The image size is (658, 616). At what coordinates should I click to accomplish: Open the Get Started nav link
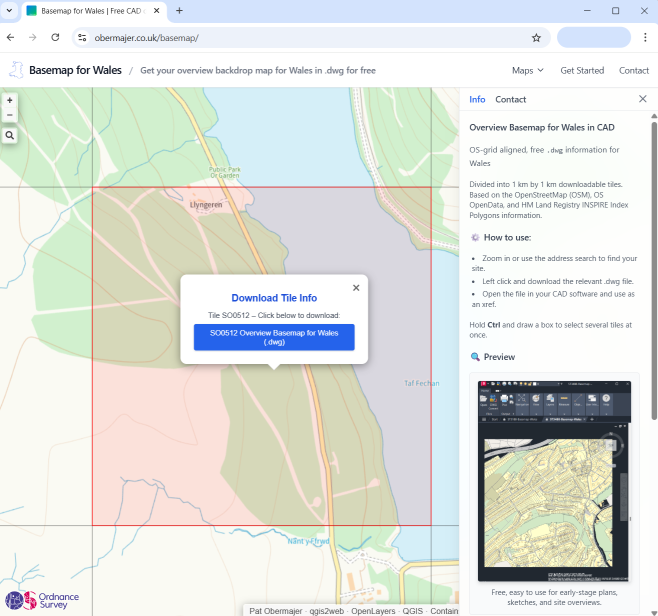pyautogui.click(x=582, y=70)
